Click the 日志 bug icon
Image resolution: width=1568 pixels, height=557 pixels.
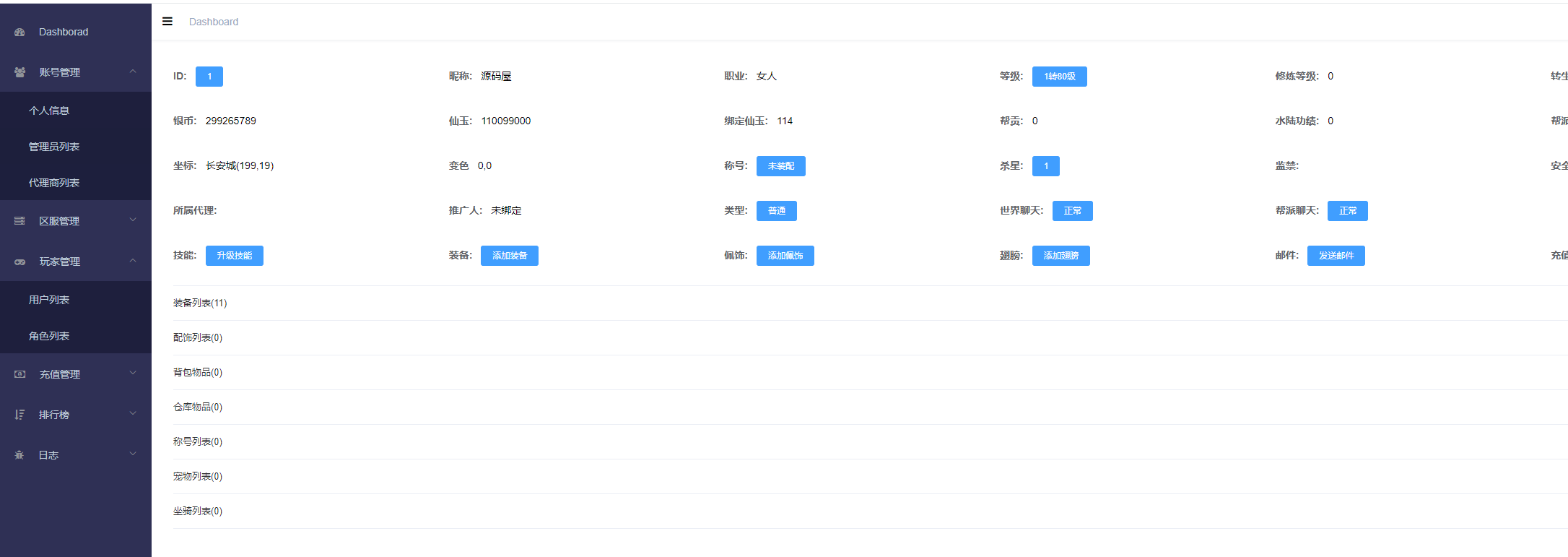coord(19,455)
